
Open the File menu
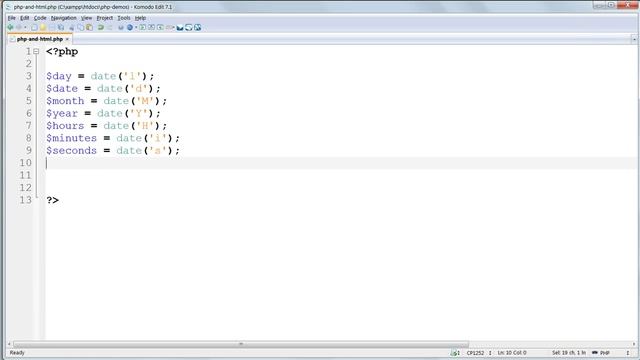11,18
